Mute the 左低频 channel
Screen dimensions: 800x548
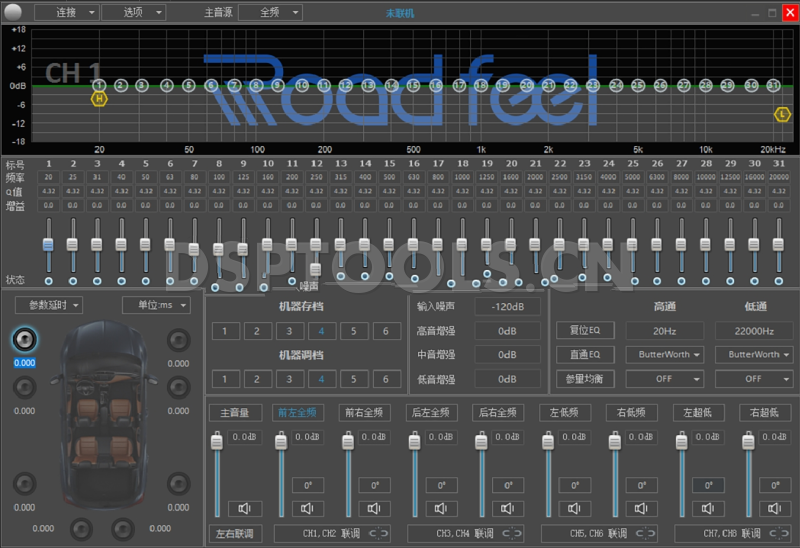575,508
